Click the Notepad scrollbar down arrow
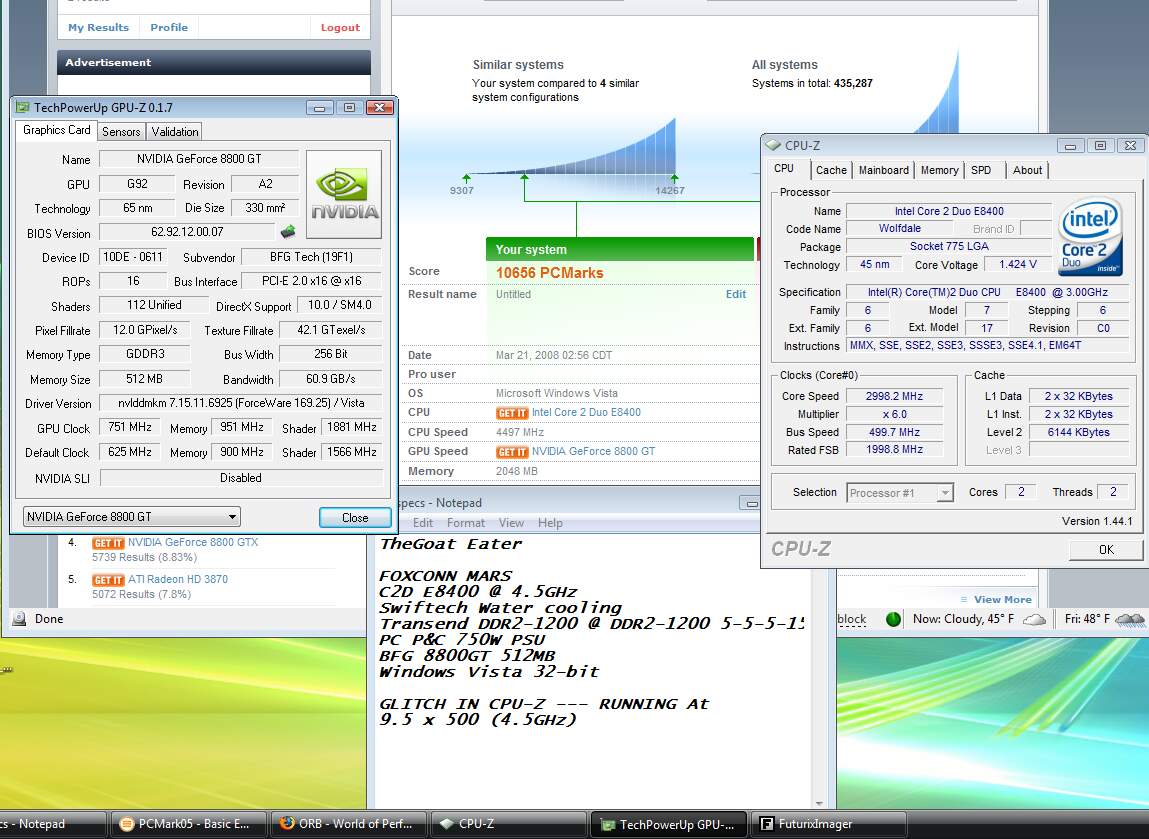1149x839 pixels. coord(819,804)
